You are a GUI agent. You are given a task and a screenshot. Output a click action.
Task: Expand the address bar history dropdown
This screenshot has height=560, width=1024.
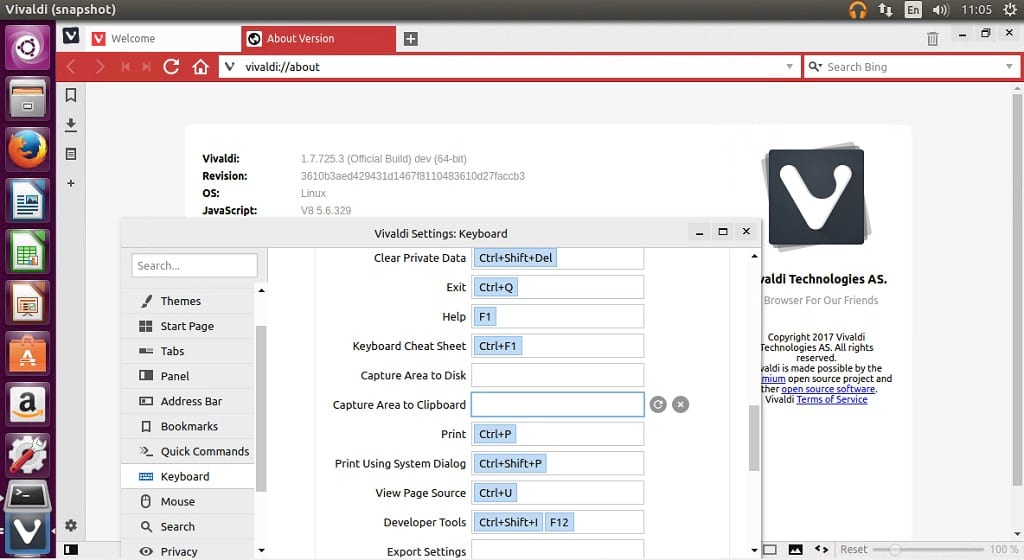point(790,67)
